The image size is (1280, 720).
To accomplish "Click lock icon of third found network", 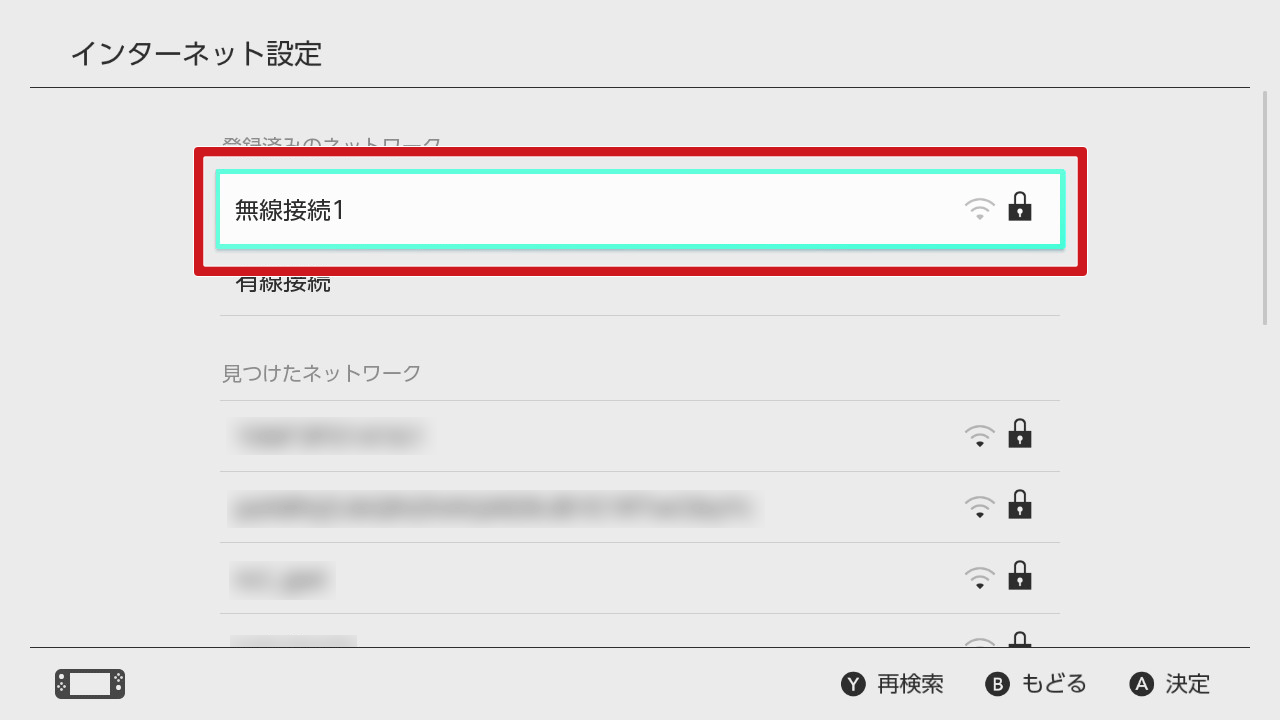I will click(x=1019, y=575).
